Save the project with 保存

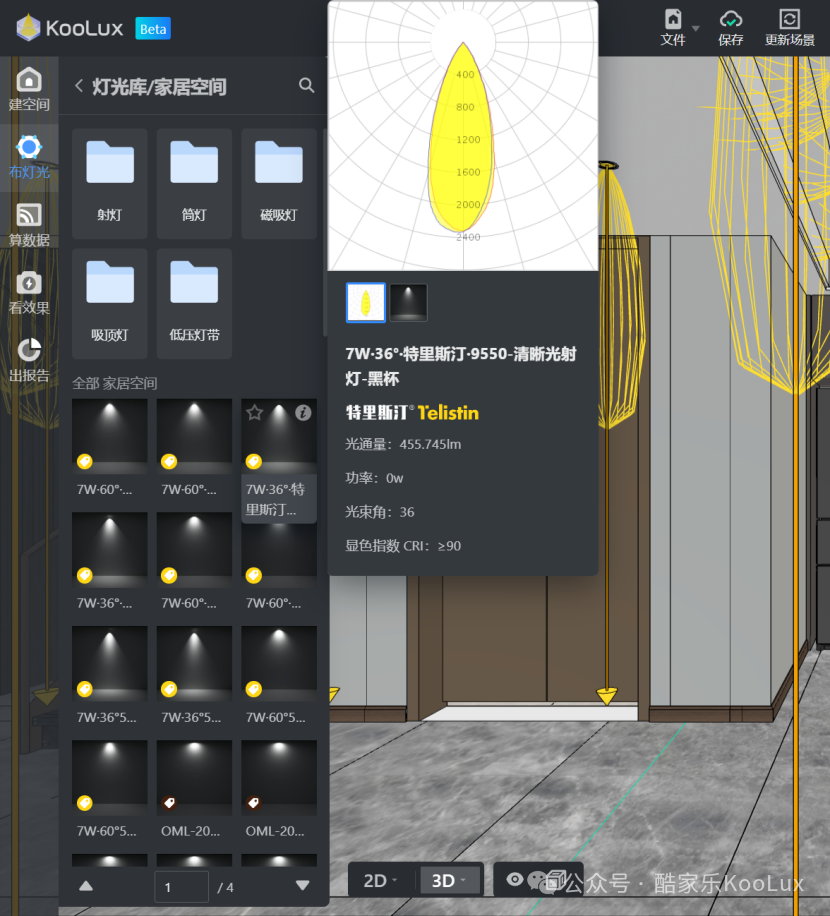click(731, 28)
